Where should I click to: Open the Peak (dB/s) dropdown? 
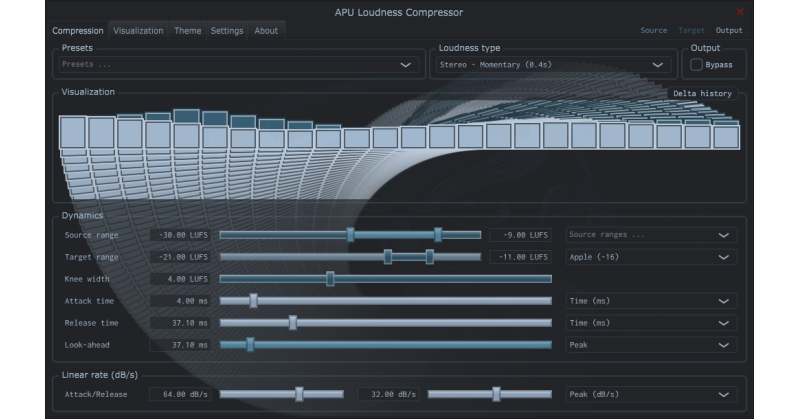click(x=651, y=394)
